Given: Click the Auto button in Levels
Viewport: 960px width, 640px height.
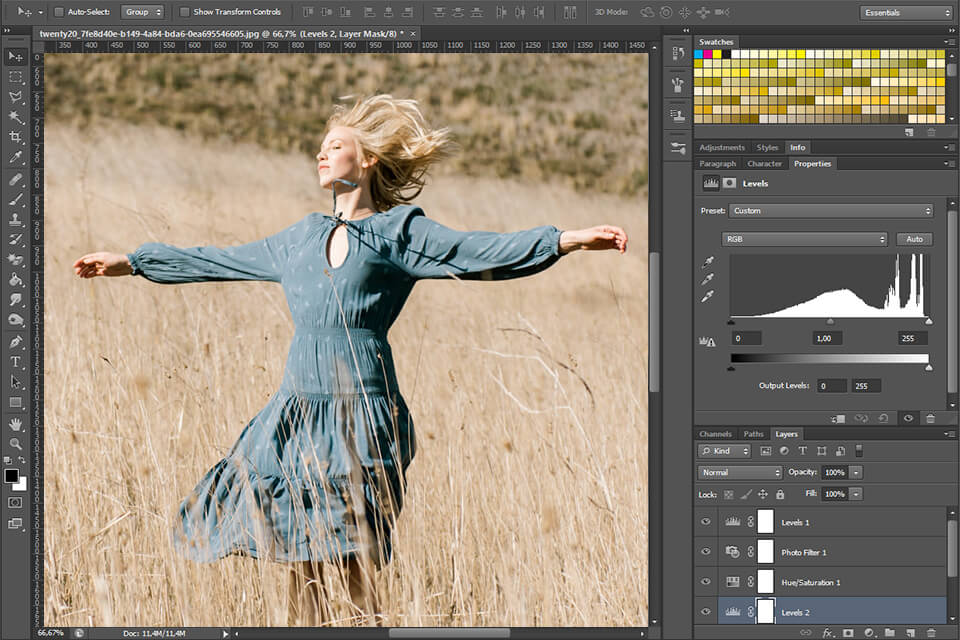Looking at the screenshot, I should [x=913, y=239].
